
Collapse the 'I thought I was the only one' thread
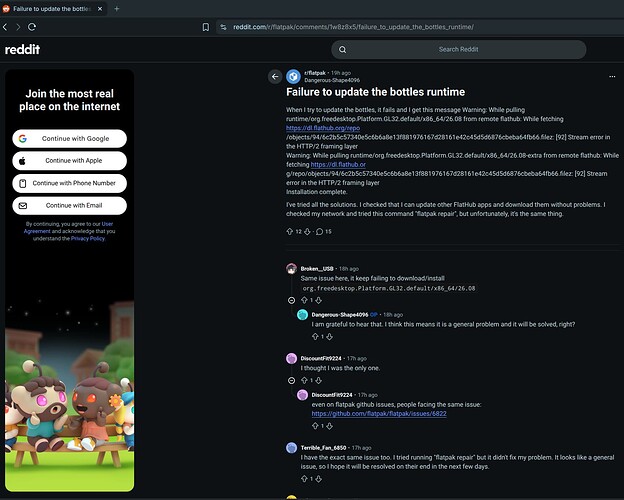291,381
